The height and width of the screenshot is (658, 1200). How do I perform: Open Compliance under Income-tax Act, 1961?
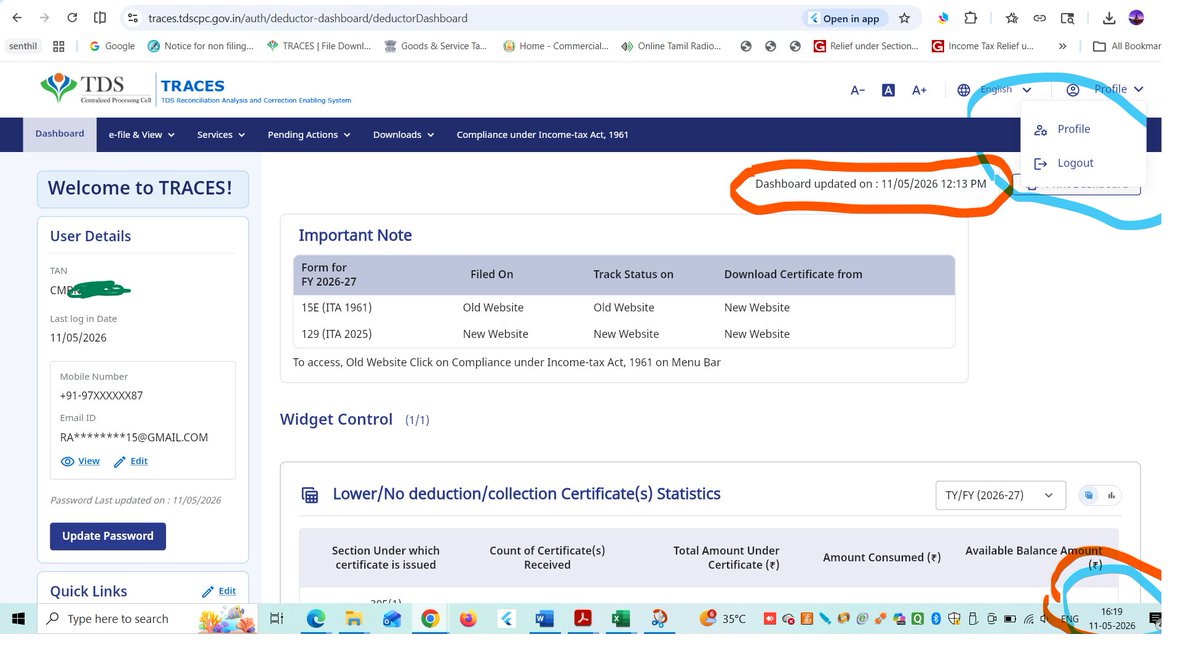coord(542,135)
